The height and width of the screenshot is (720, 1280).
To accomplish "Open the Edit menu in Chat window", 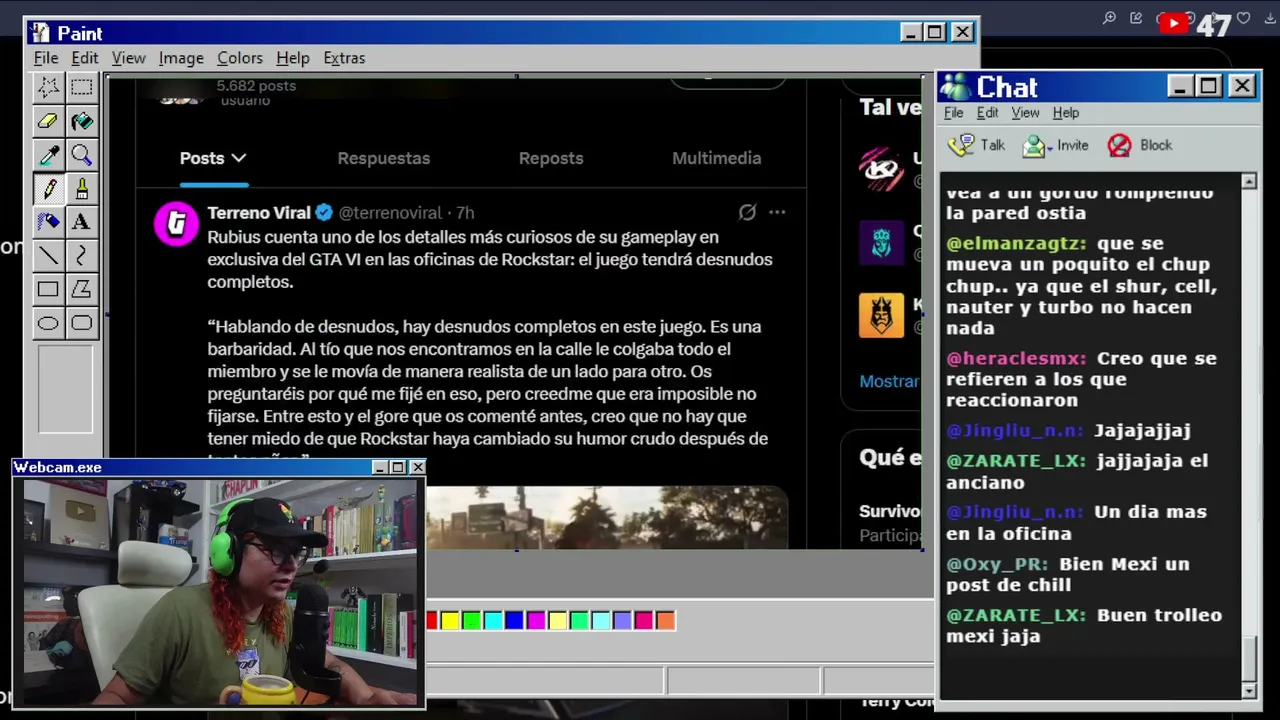I will pos(988,113).
